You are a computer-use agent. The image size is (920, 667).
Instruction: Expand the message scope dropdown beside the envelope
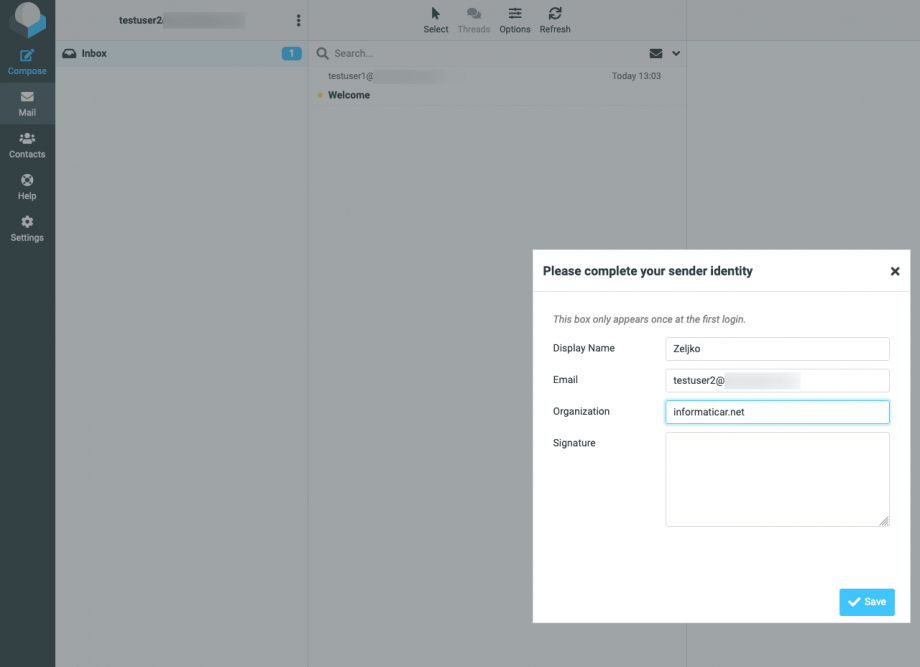point(675,53)
